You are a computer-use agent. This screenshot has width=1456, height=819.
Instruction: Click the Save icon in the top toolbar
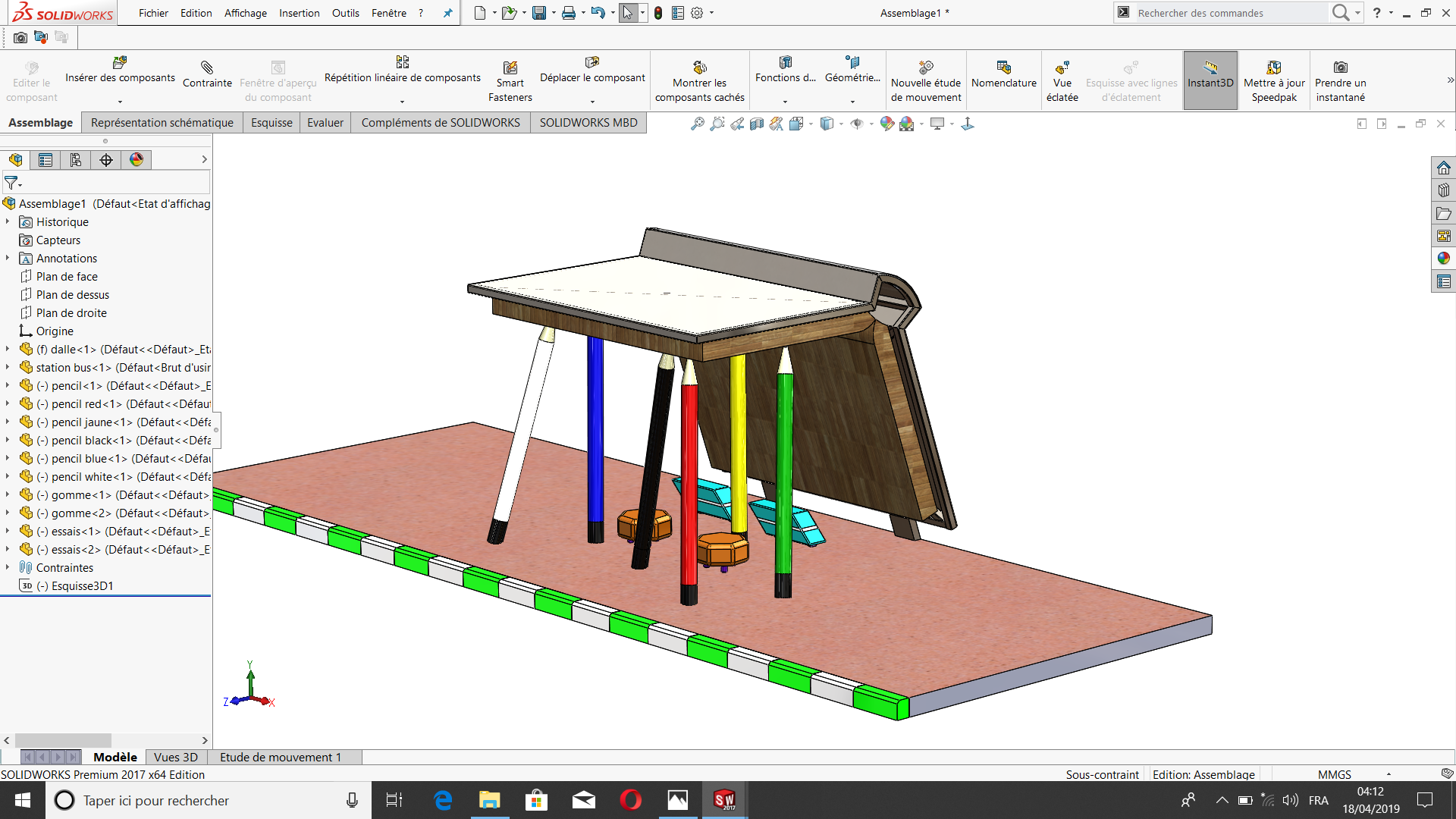tap(539, 13)
